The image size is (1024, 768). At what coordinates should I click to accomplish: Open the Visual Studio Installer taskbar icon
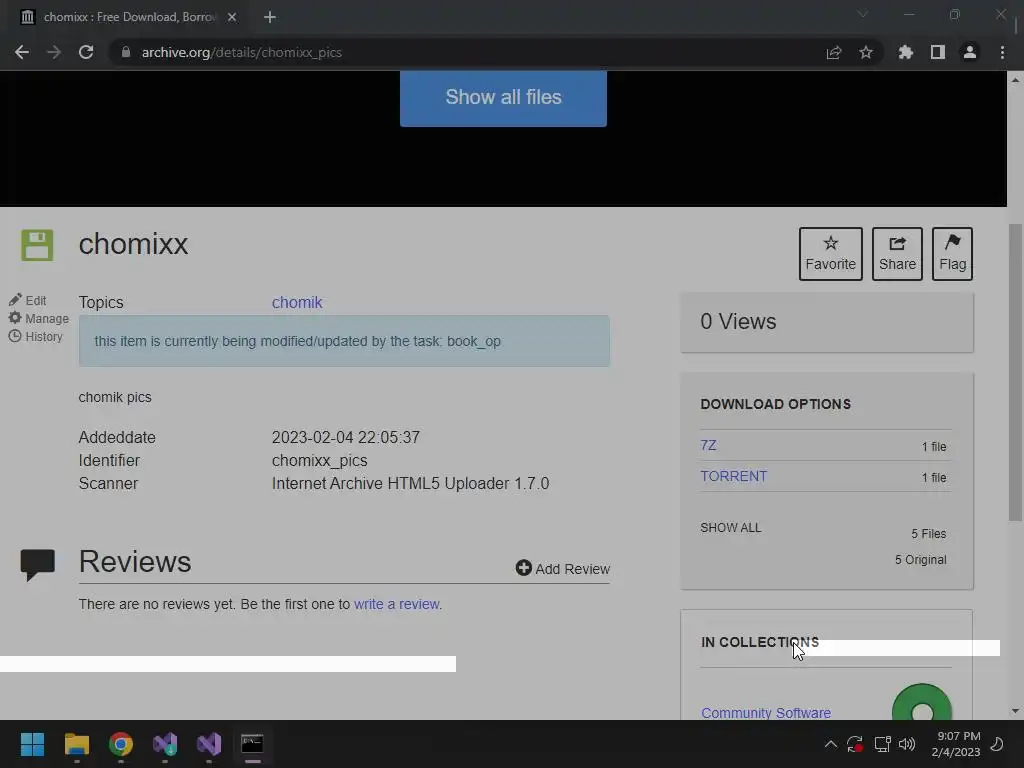tap(165, 744)
